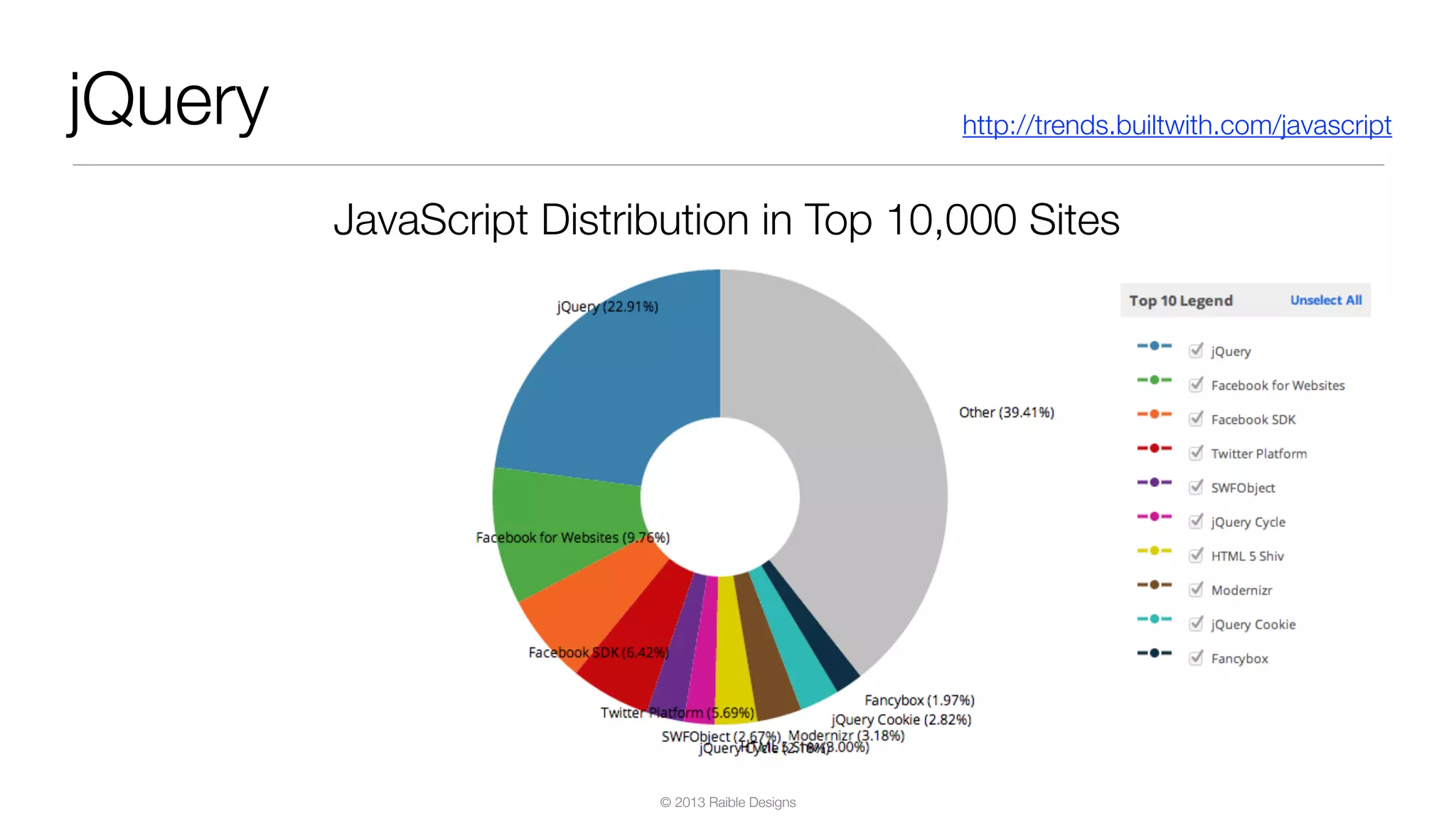Click the Unselect All link in legend
This screenshot has width=1456, height=819.
click(1326, 300)
